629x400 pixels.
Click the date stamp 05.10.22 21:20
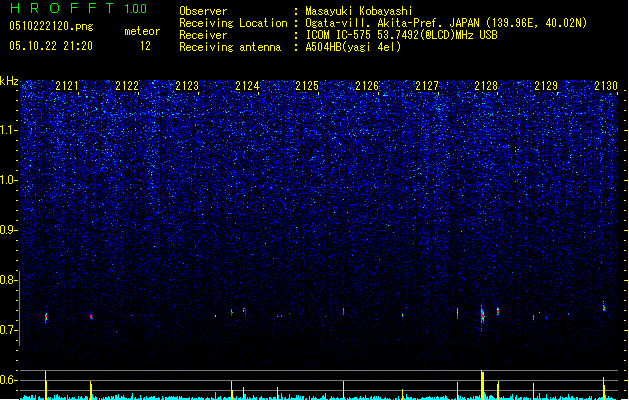[51, 46]
